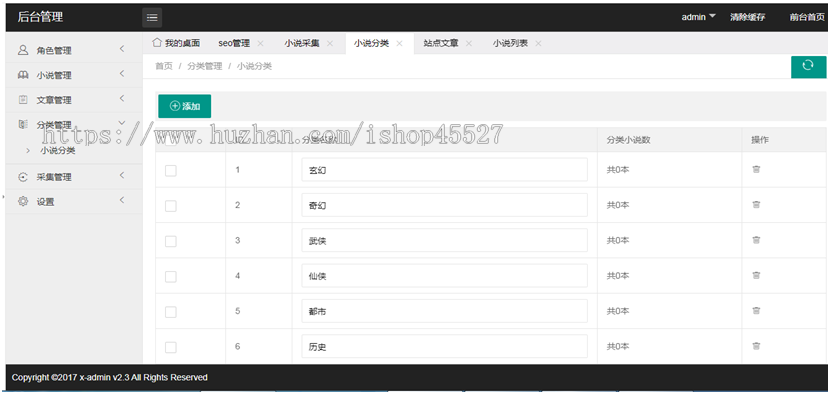The width and height of the screenshot is (830, 394).
Task: Check the box for row 5 都市
Action: [170, 312]
